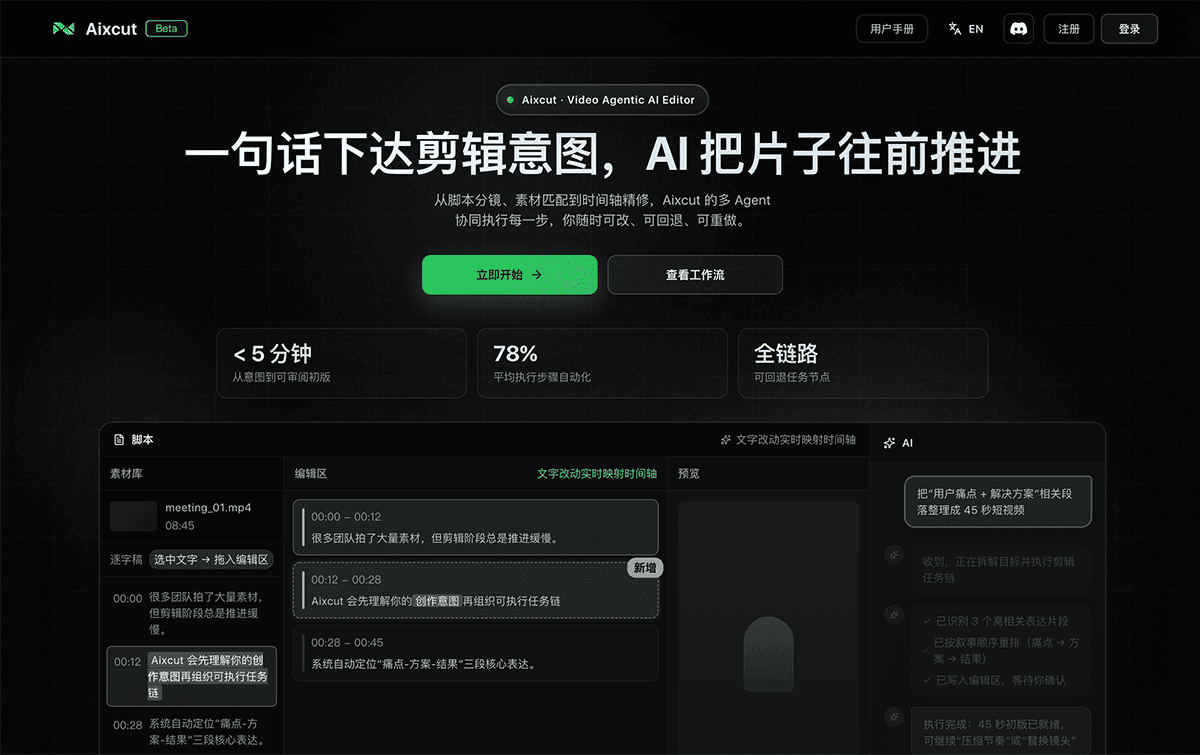The width and height of the screenshot is (1200, 755).
Task: Open the 用户手册 user manual
Action: click(891, 29)
